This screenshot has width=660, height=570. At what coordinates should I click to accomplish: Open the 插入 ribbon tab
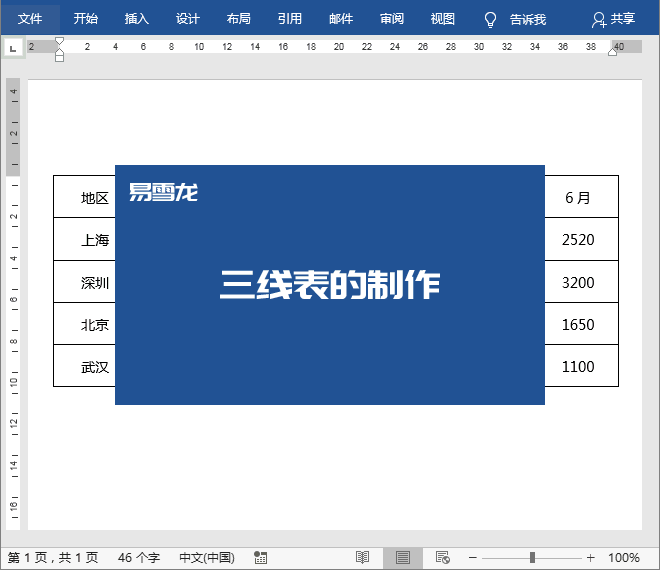click(137, 19)
